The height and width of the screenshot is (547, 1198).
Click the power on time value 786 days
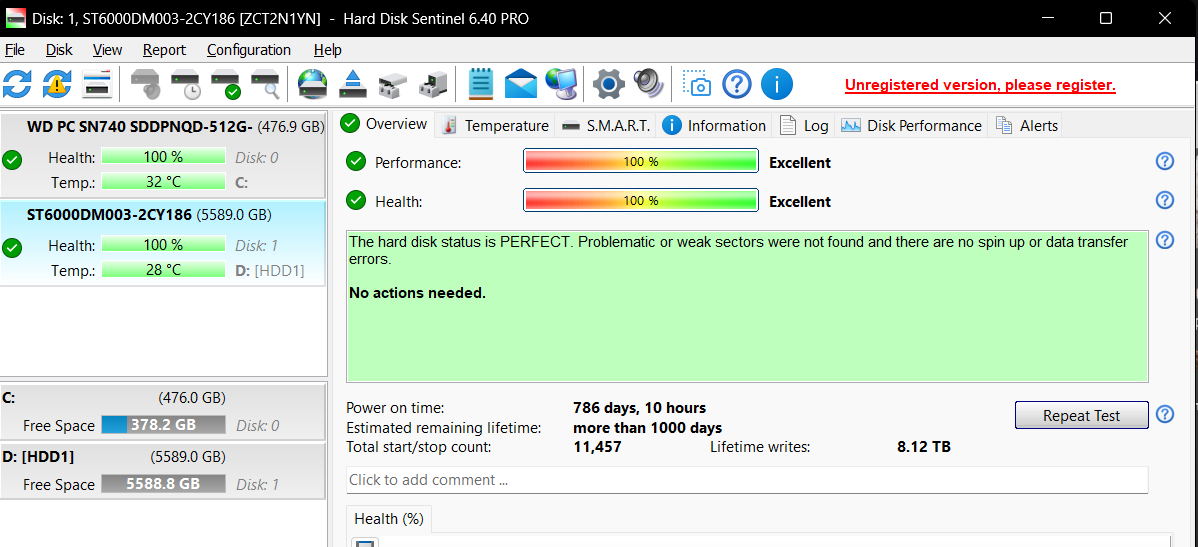coord(639,408)
